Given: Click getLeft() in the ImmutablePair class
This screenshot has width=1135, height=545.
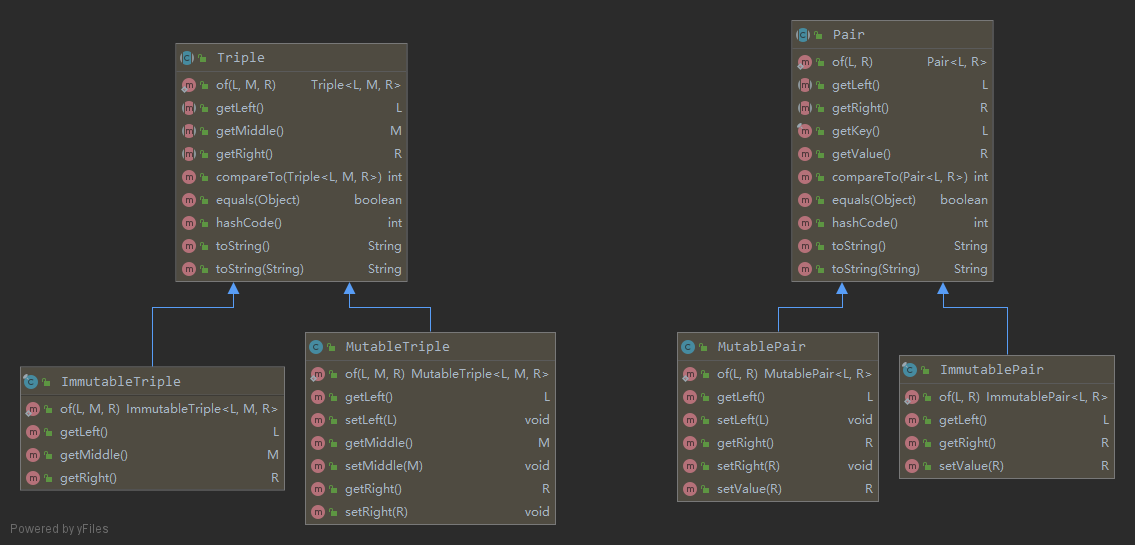Looking at the screenshot, I should [963, 420].
